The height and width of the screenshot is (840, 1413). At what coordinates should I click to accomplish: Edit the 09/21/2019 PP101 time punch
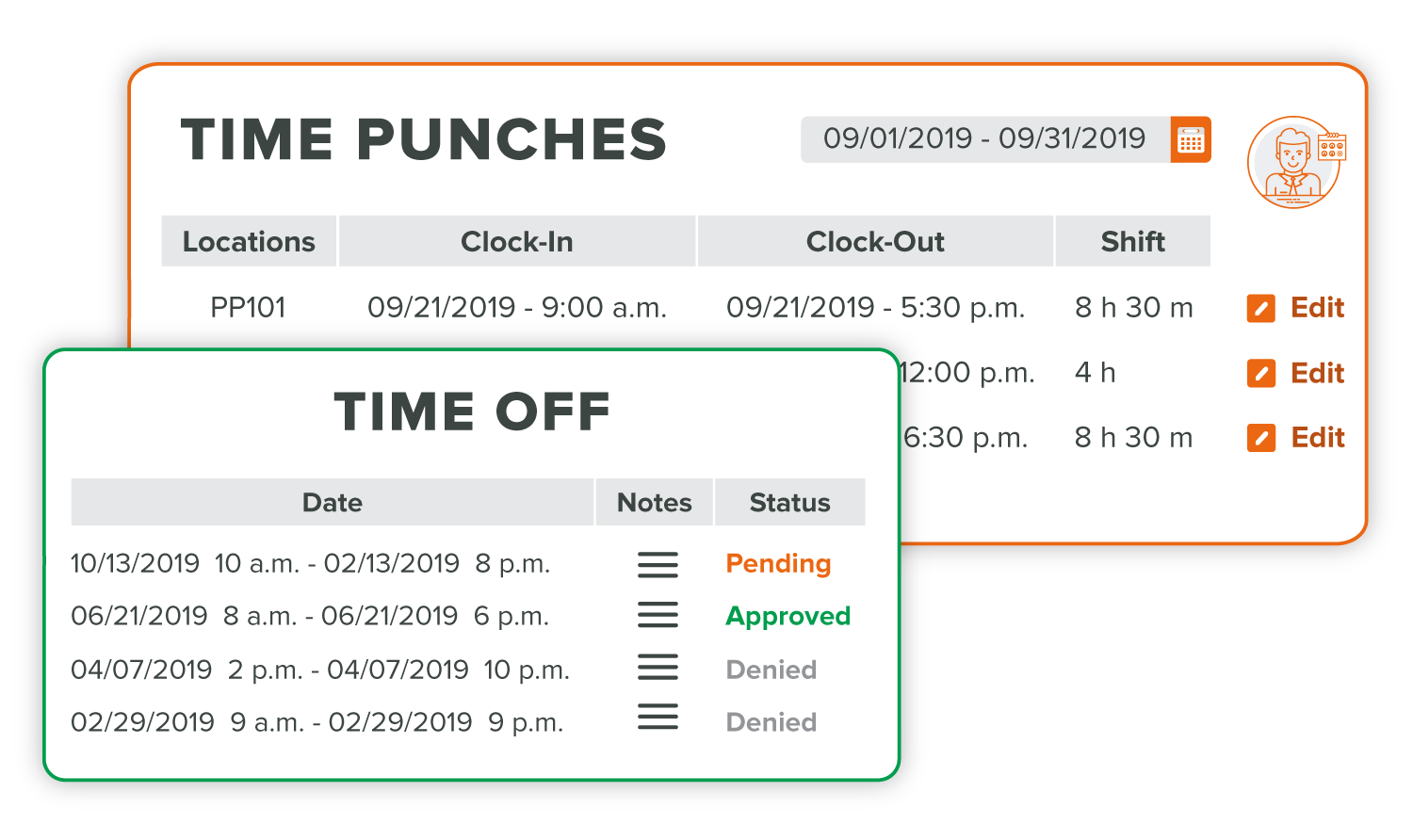click(1317, 308)
